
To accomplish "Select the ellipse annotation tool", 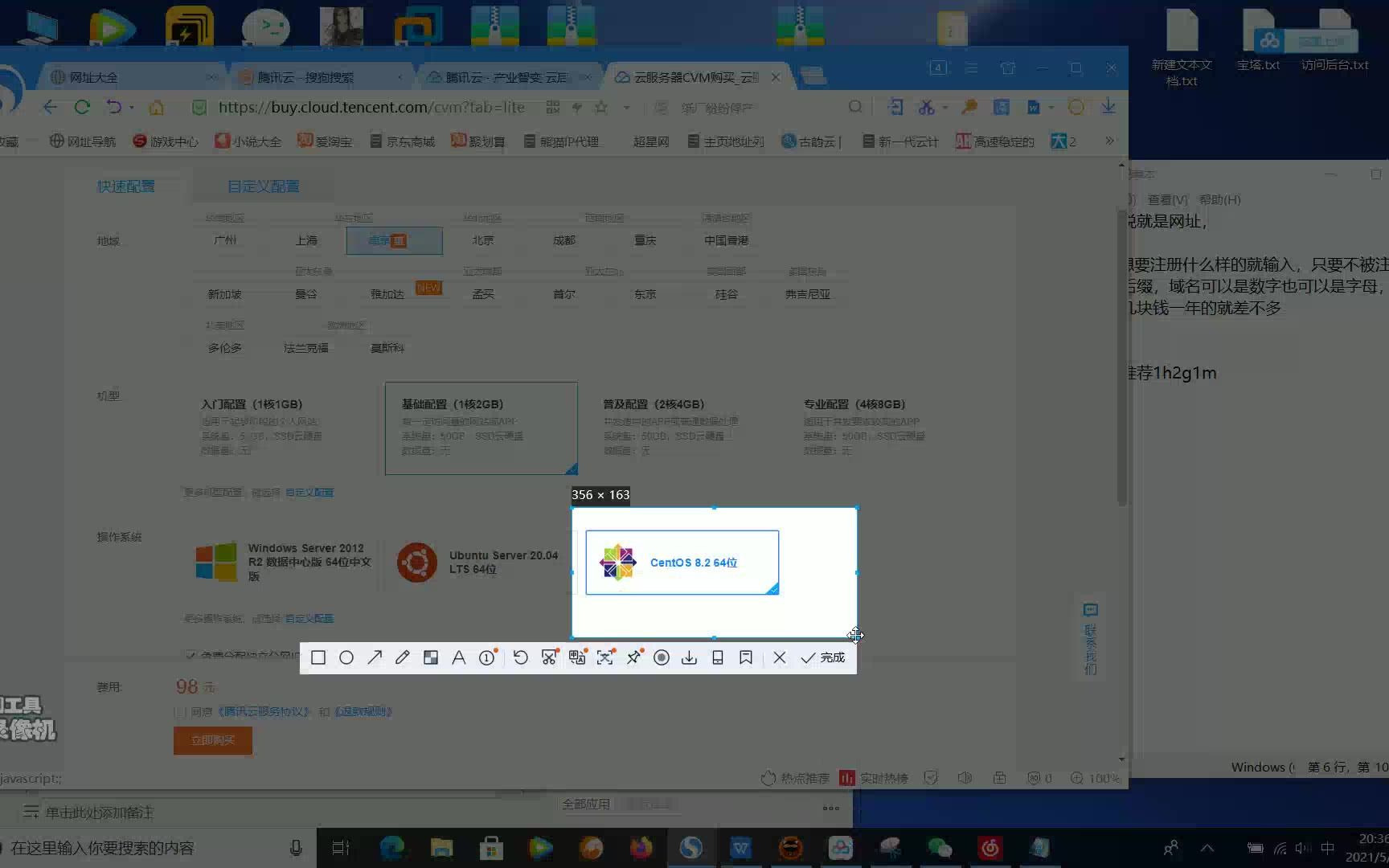I will click(346, 657).
